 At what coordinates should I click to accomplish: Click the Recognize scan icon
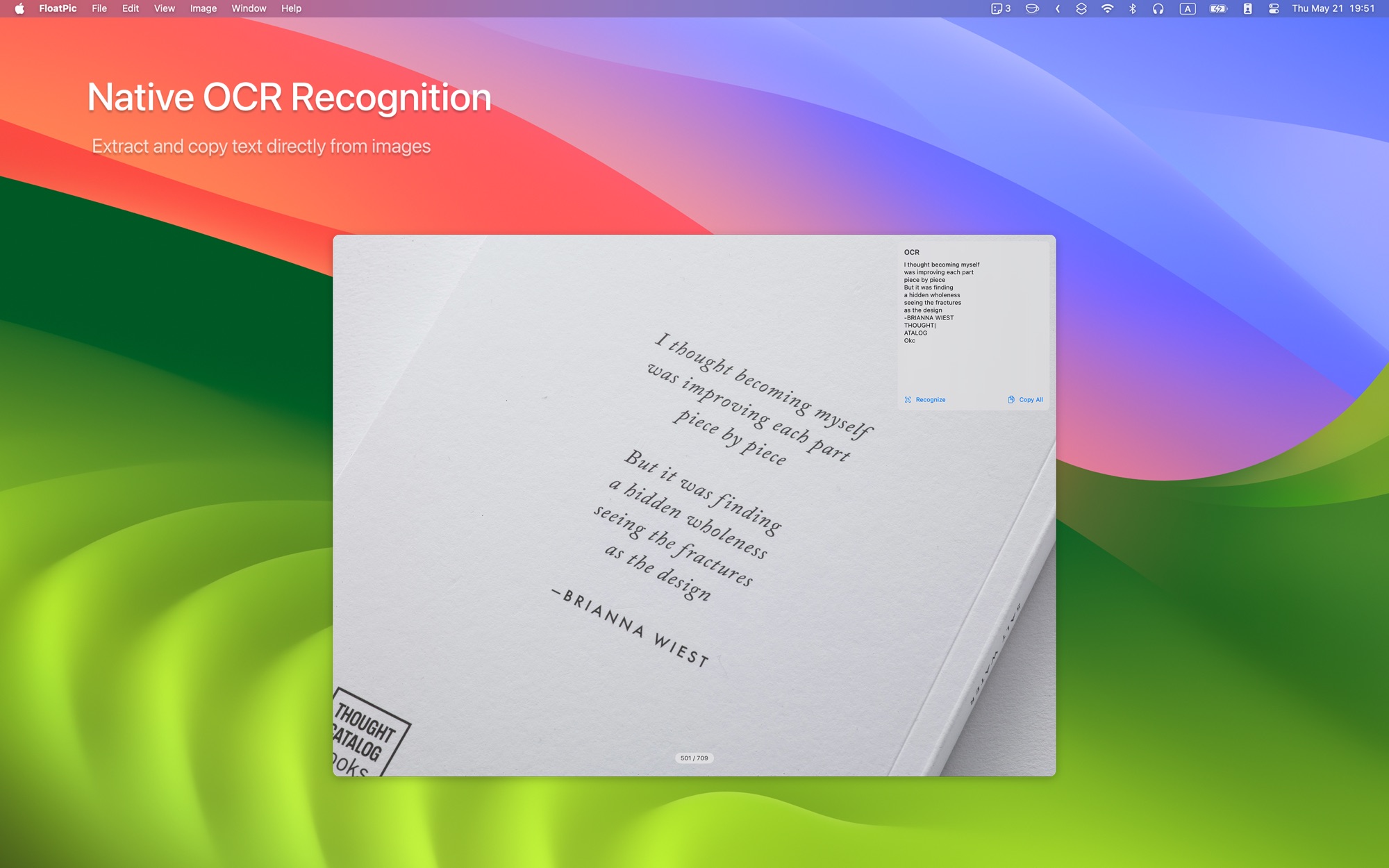click(x=908, y=399)
